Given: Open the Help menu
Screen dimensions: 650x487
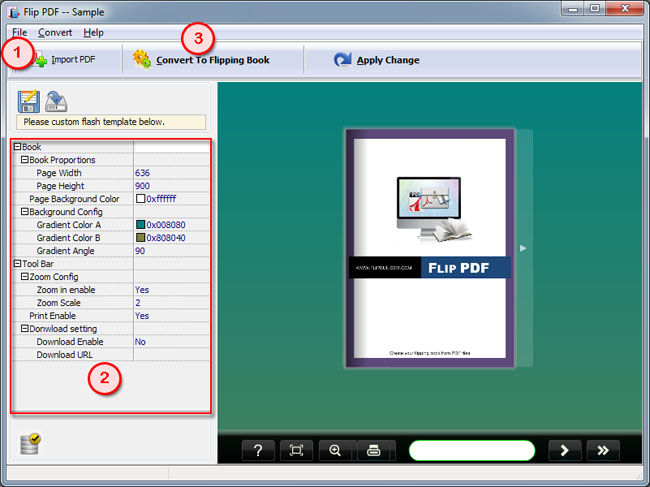Looking at the screenshot, I should [x=93, y=32].
